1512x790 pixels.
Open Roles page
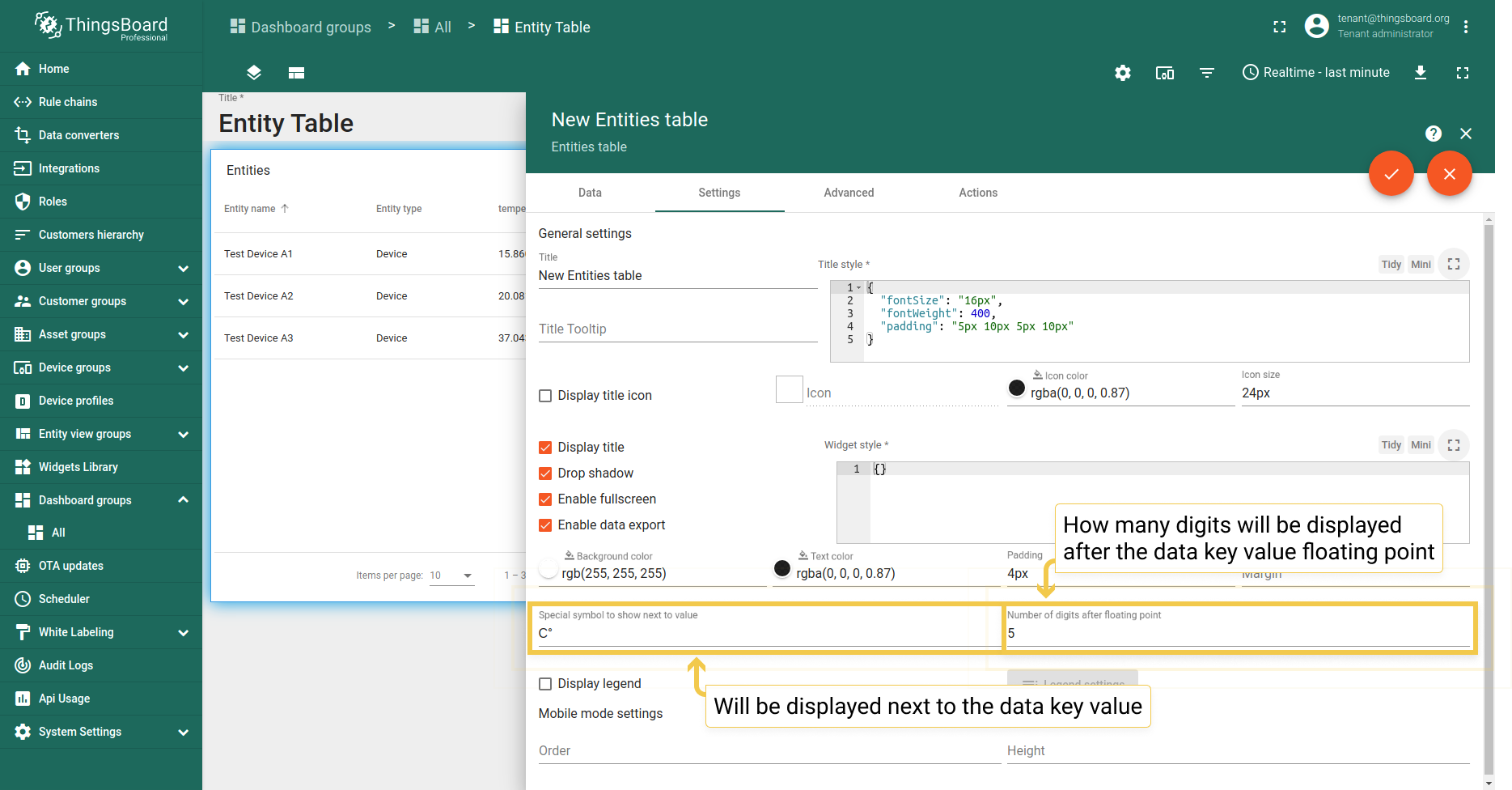tap(101, 202)
